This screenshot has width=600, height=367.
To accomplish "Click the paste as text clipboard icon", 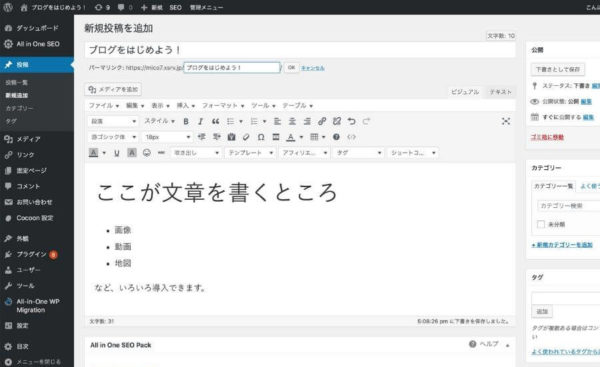I will (x=231, y=137).
